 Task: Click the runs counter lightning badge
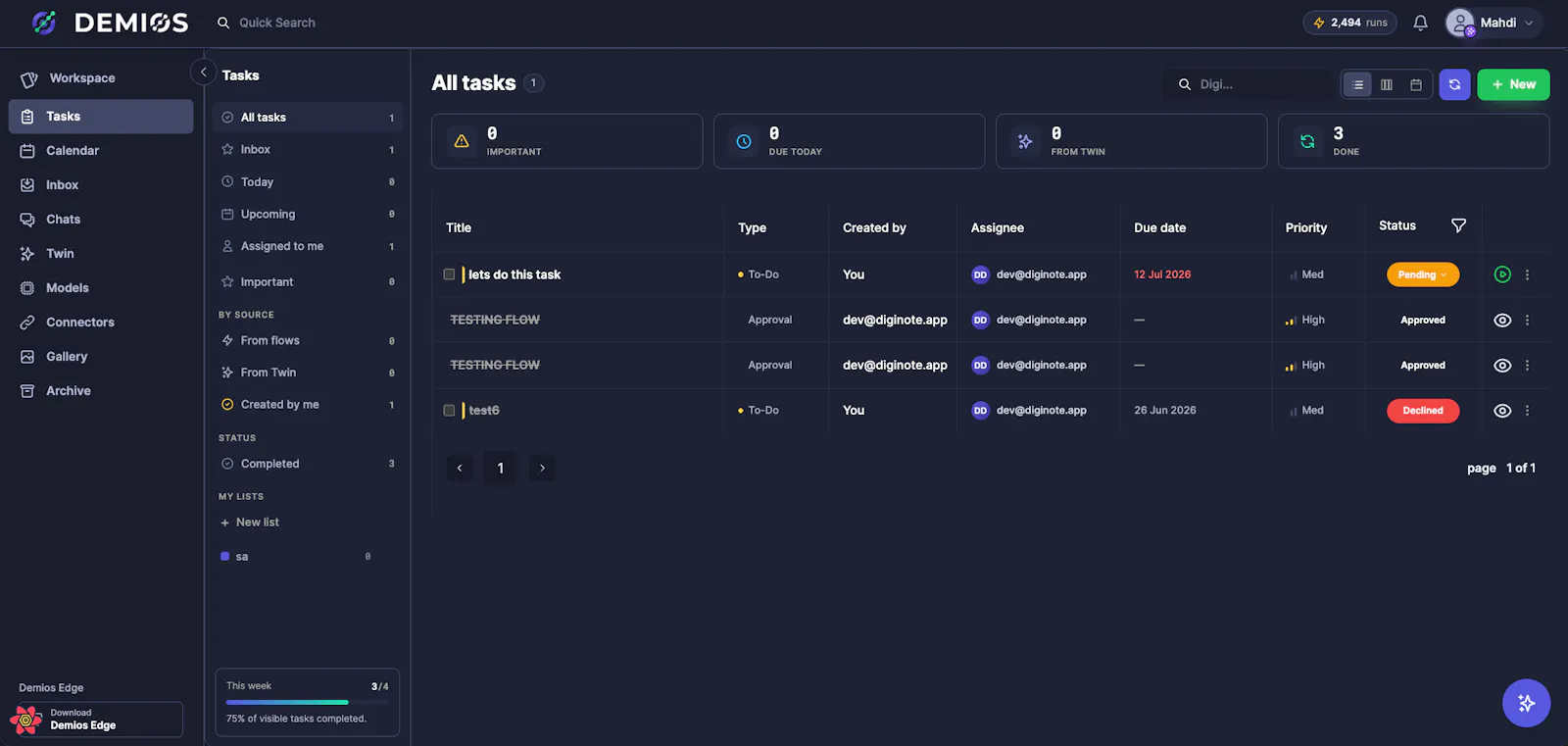point(1349,23)
